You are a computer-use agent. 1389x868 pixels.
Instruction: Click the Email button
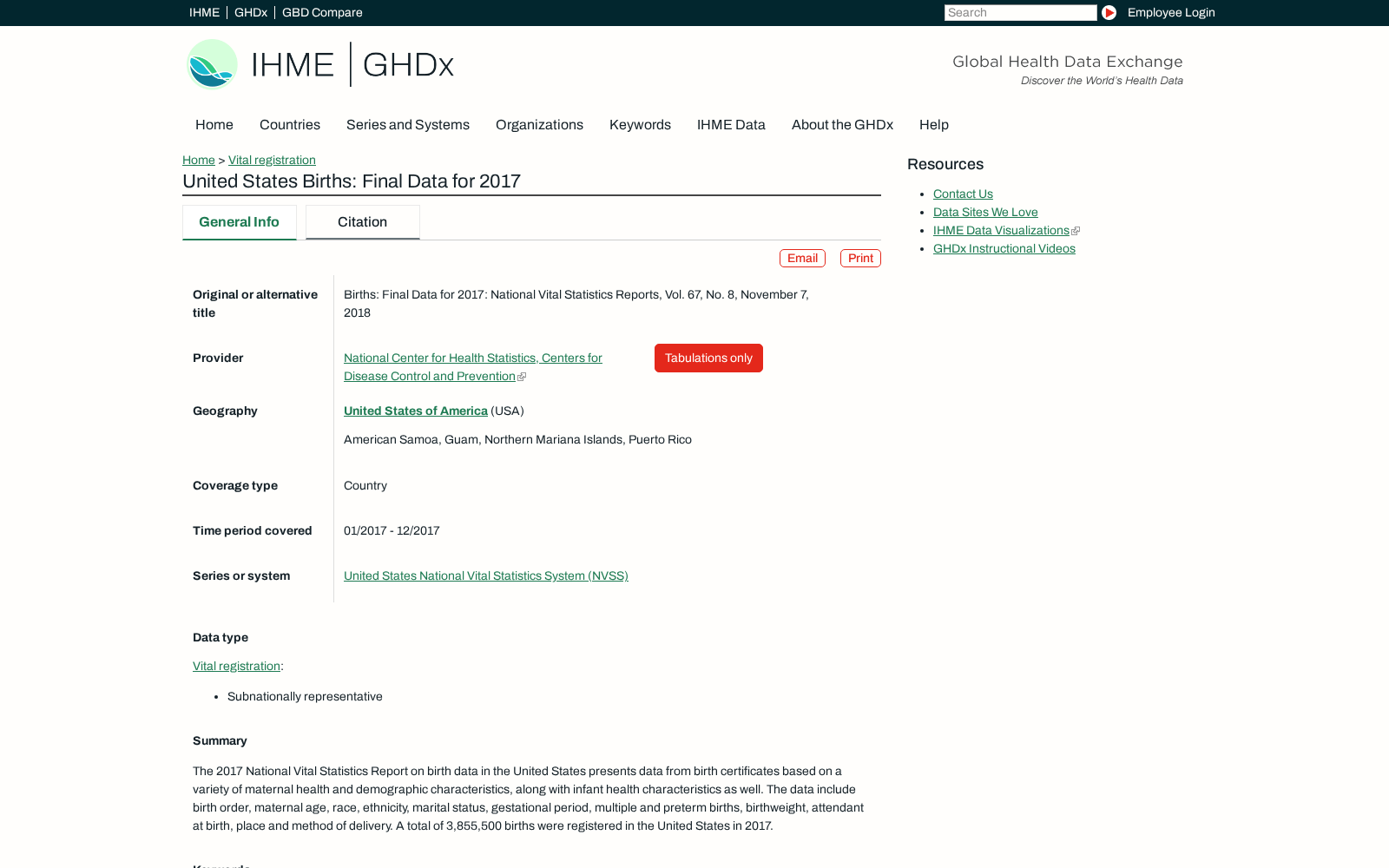click(x=802, y=258)
